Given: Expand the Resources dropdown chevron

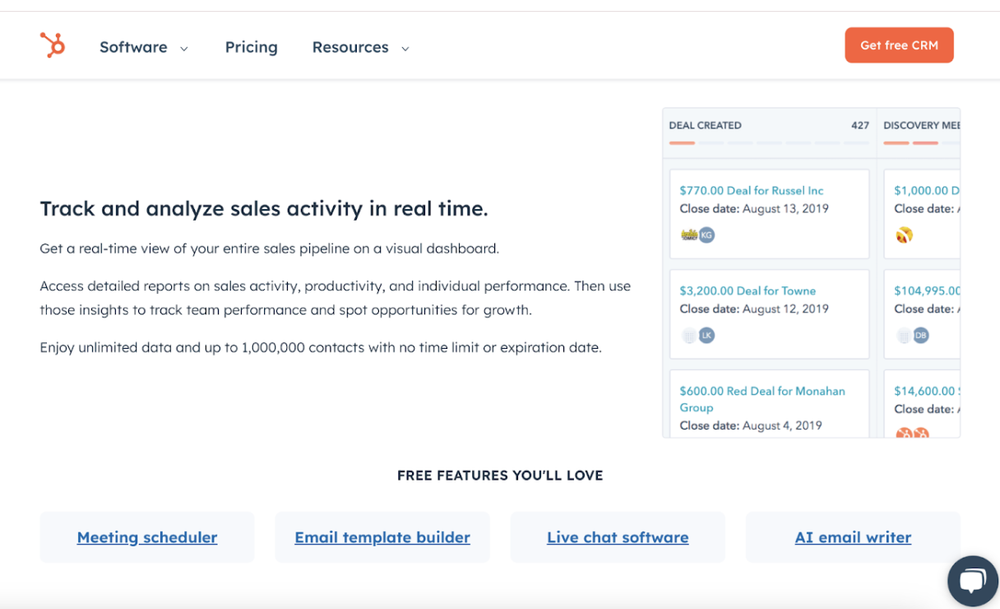Looking at the screenshot, I should point(405,48).
